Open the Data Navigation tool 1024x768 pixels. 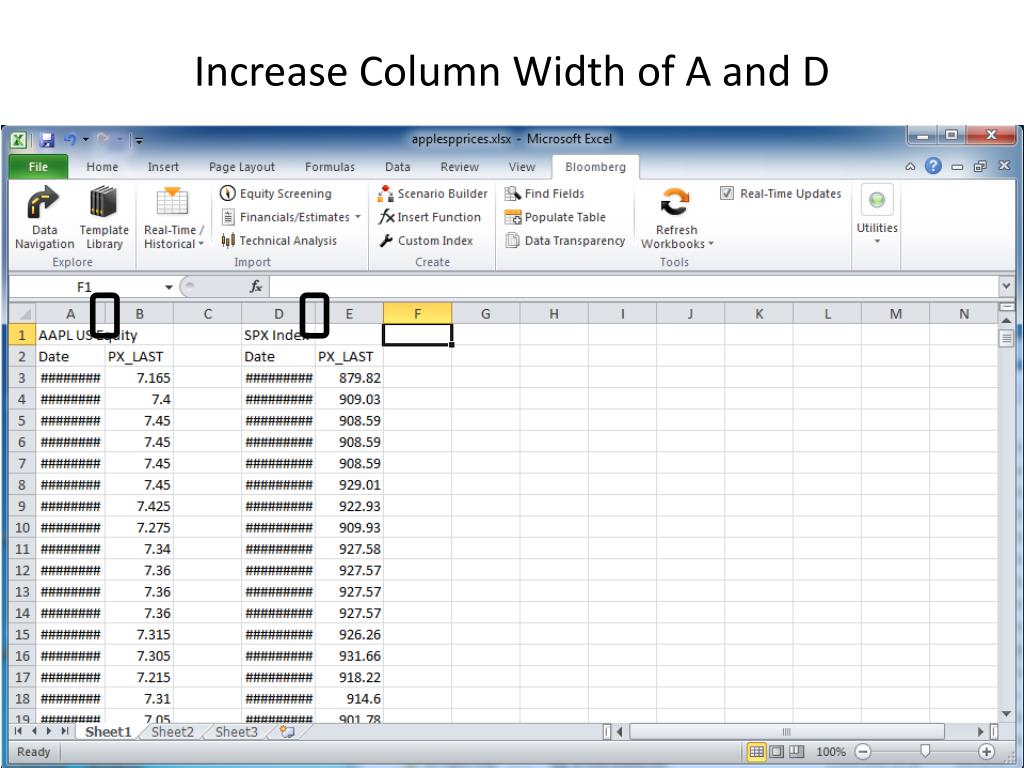coord(44,218)
